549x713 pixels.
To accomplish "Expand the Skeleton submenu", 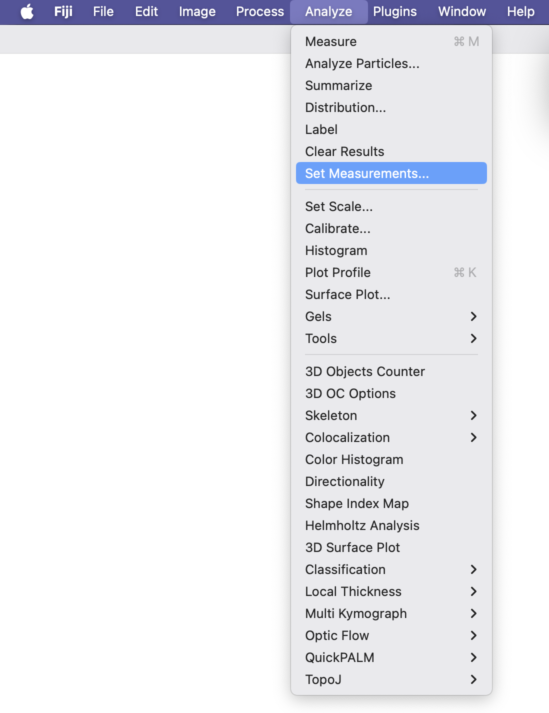I will [391, 416].
